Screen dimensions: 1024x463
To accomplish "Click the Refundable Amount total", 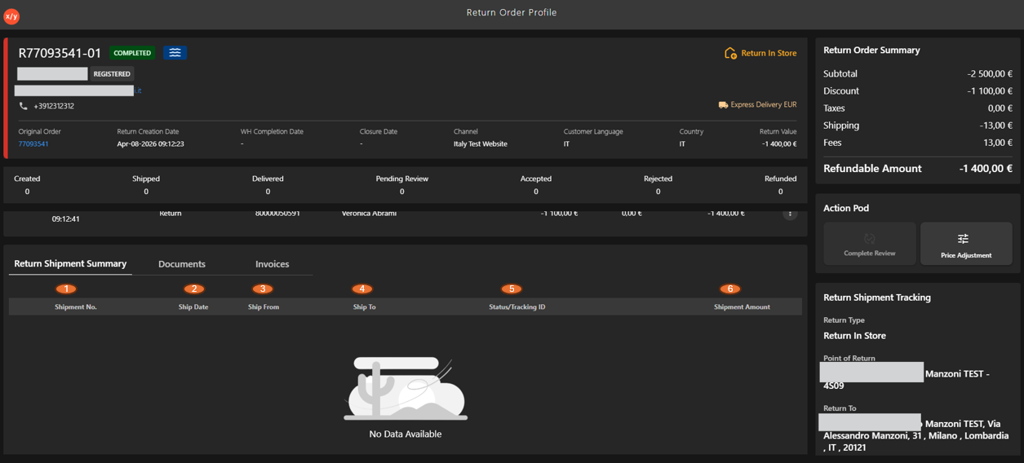I will pyautogui.click(x=918, y=168).
